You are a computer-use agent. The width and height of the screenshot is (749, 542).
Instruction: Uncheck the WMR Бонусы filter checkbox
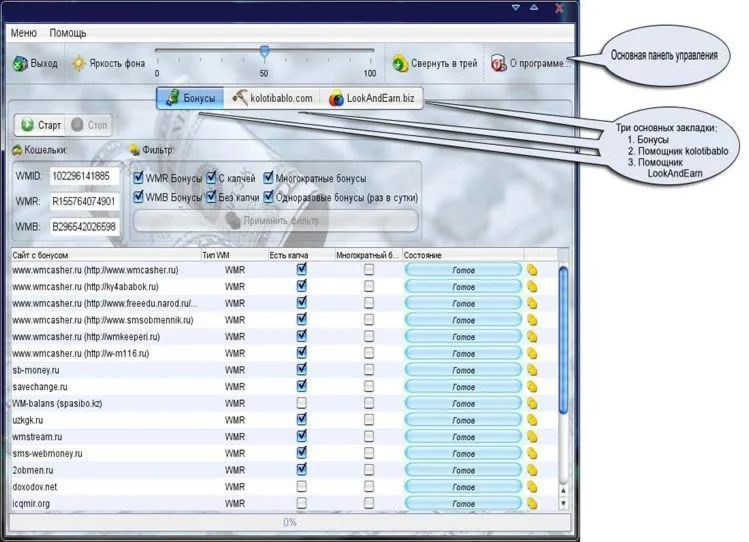138,178
